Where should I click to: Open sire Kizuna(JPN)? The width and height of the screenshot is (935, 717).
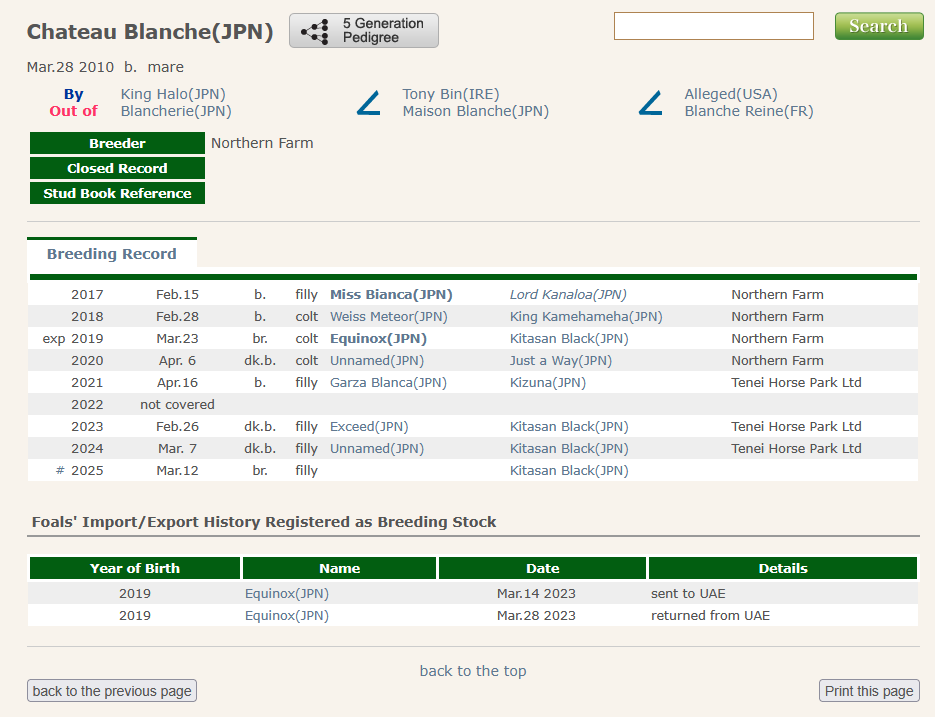pyautogui.click(x=548, y=383)
